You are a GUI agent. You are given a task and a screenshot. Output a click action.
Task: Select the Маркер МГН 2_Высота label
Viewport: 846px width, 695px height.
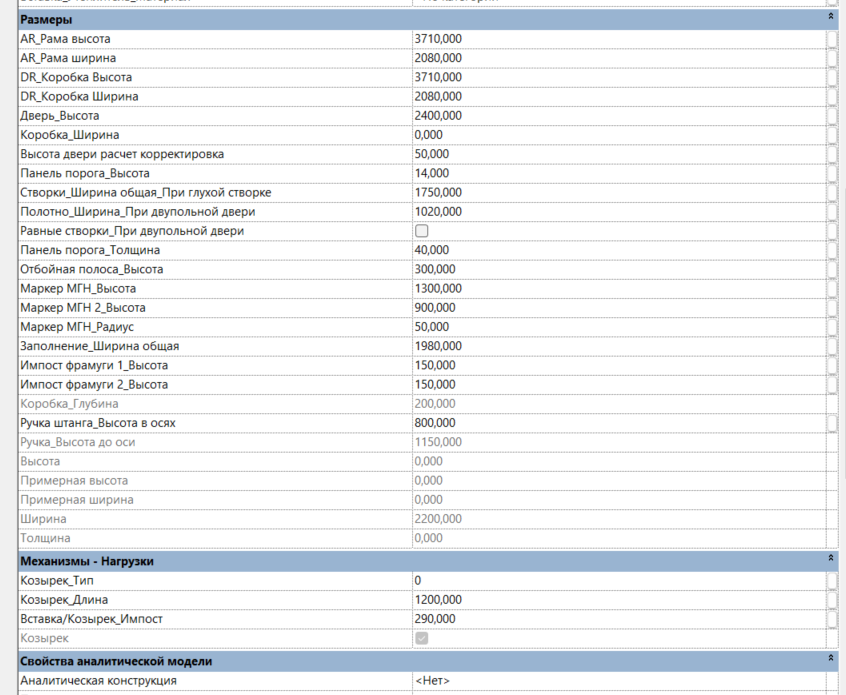point(83,308)
